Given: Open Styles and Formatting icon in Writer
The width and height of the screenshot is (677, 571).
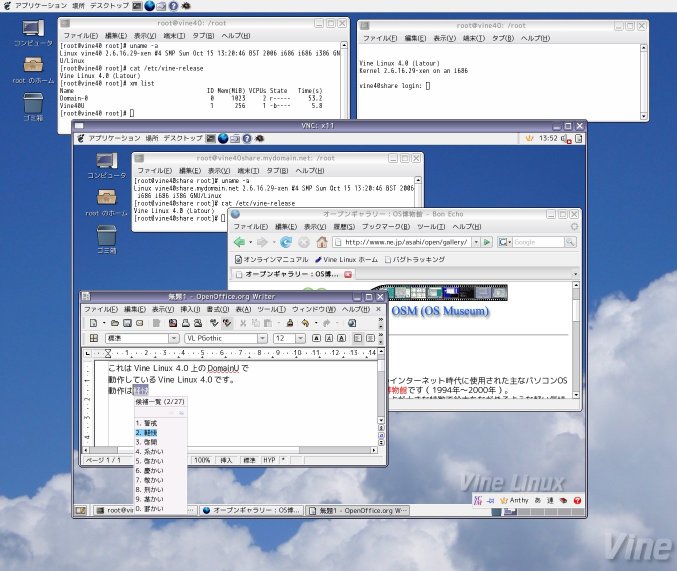Looking at the screenshot, I should 94,338.
